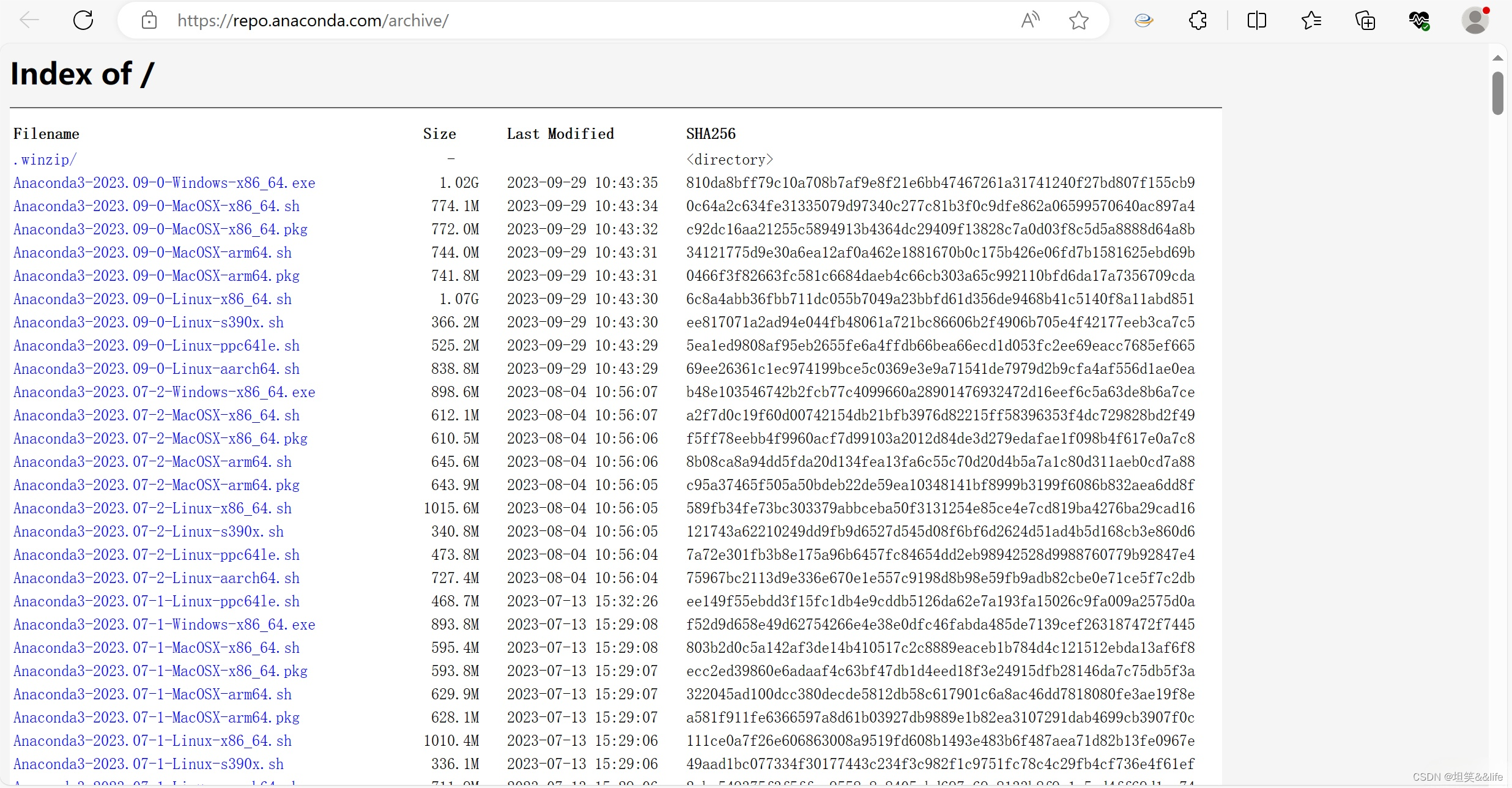
Task: Open Browser essentials heart icon
Action: 1419,20
